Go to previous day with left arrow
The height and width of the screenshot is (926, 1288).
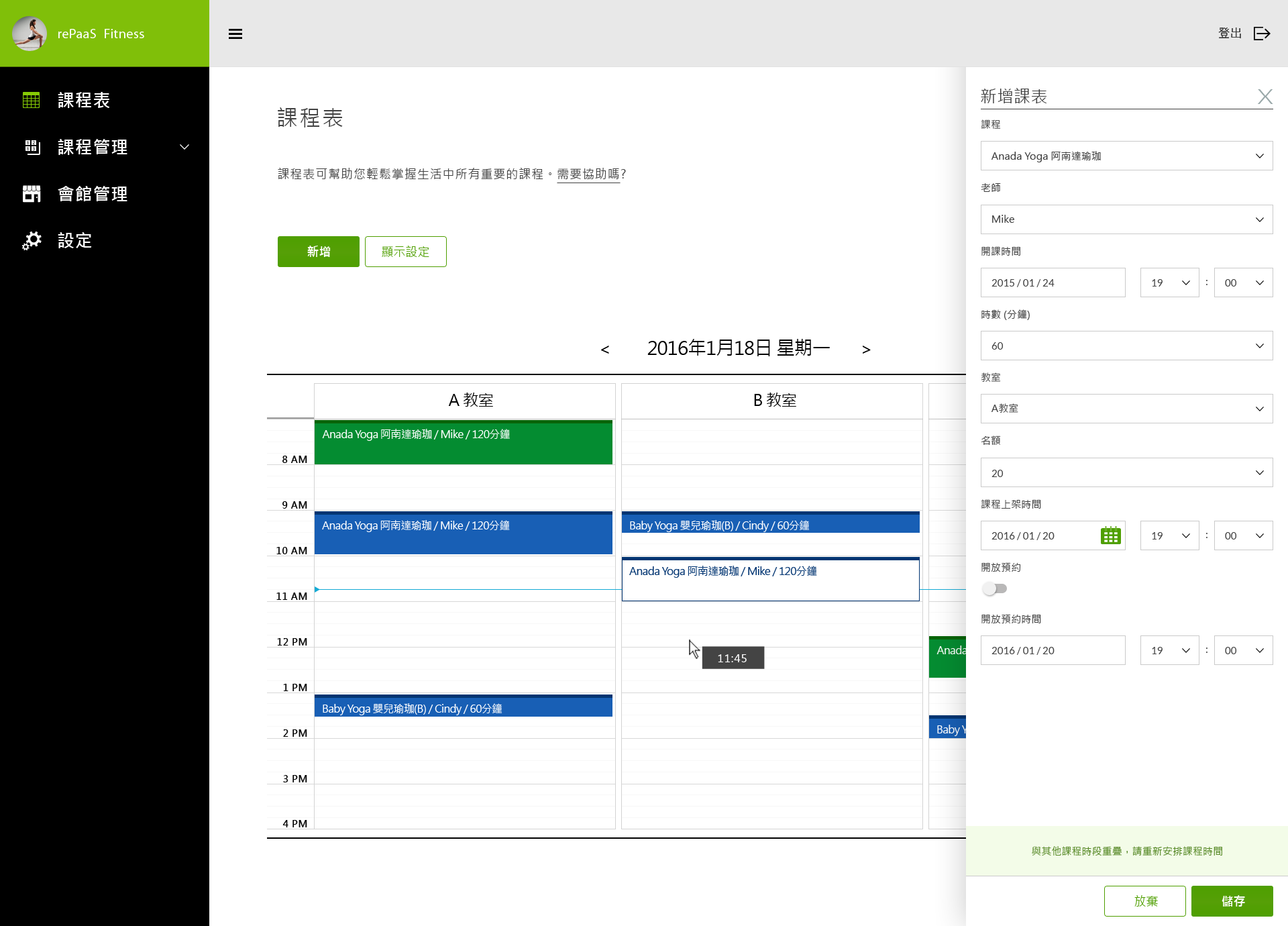click(x=604, y=349)
